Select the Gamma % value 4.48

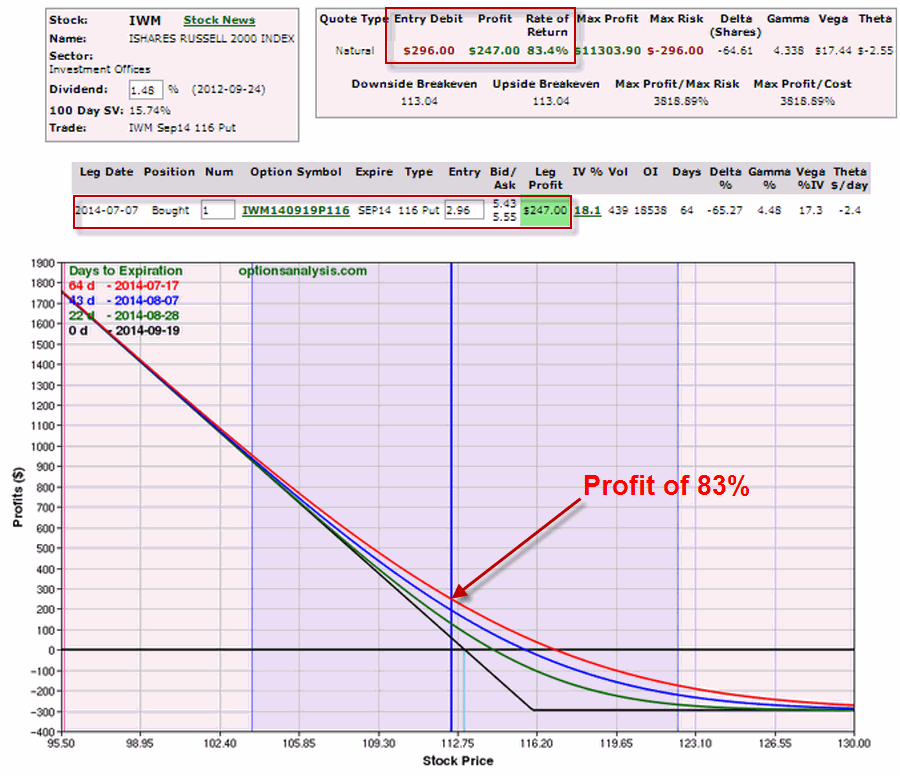click(x=769, y=211)
